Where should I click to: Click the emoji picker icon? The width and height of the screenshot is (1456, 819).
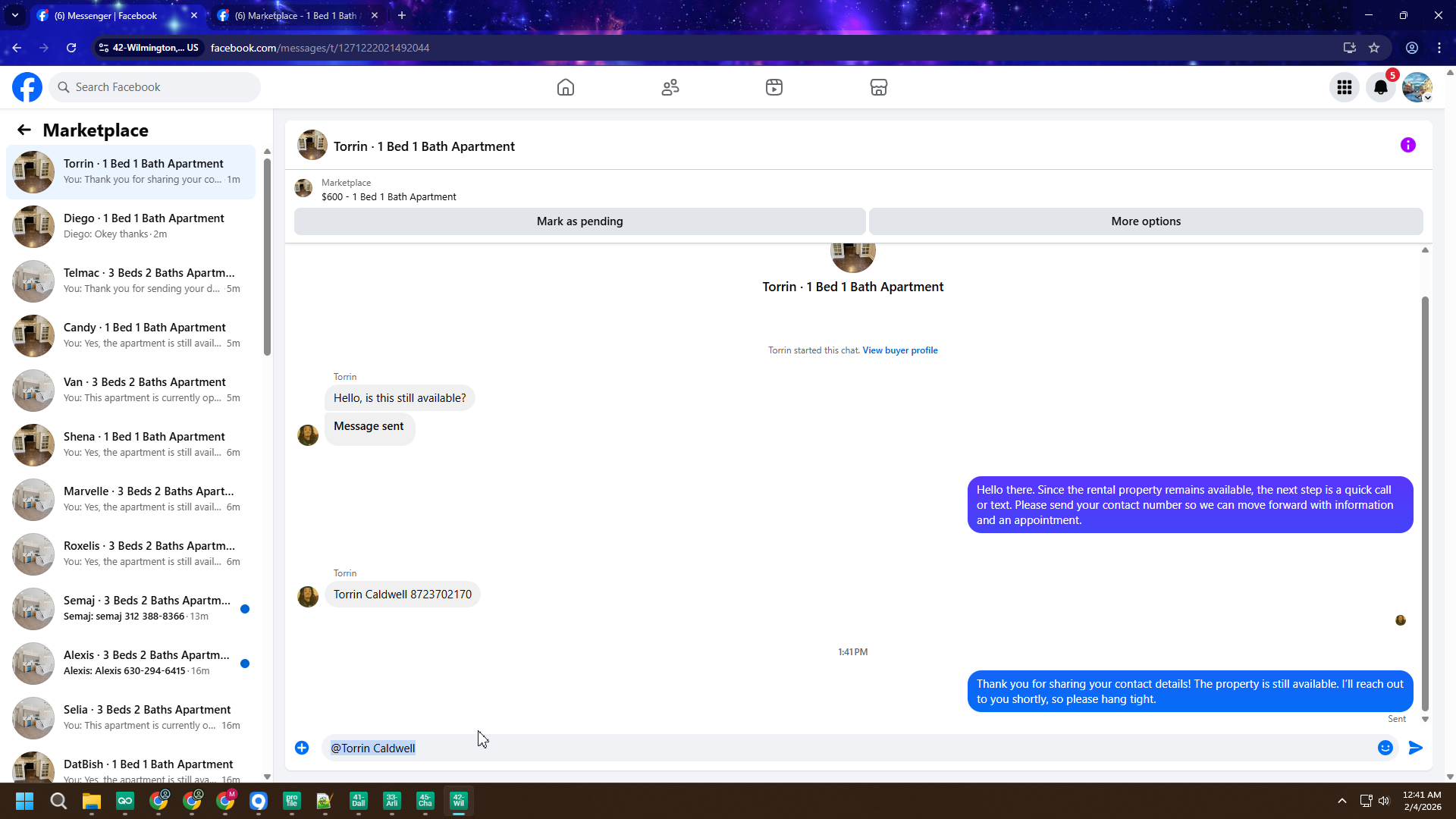tap(1385, 748)
